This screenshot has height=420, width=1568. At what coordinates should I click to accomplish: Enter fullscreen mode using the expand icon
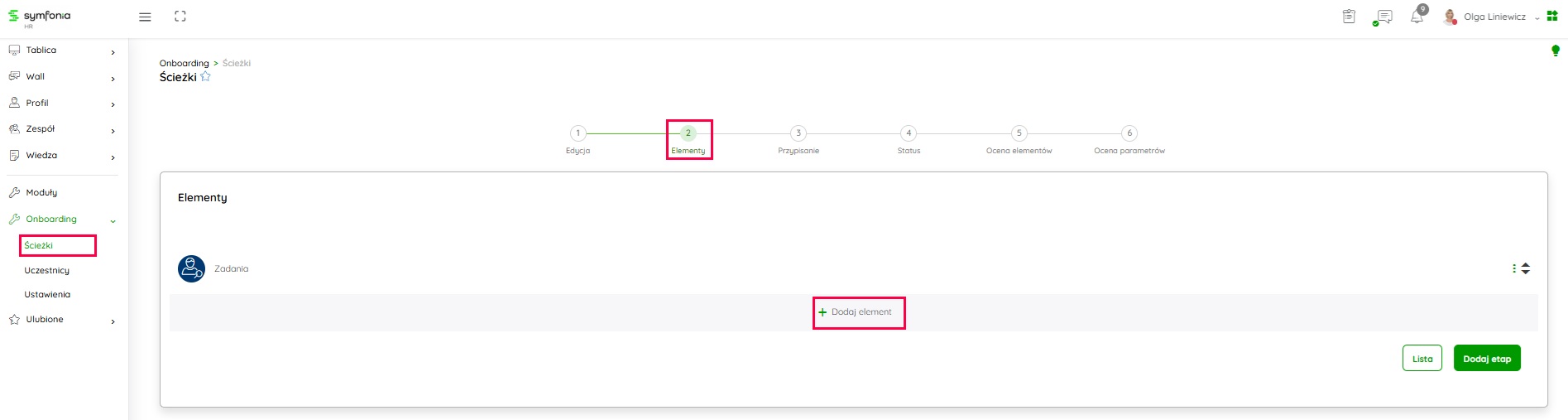[x=180, y=17]
